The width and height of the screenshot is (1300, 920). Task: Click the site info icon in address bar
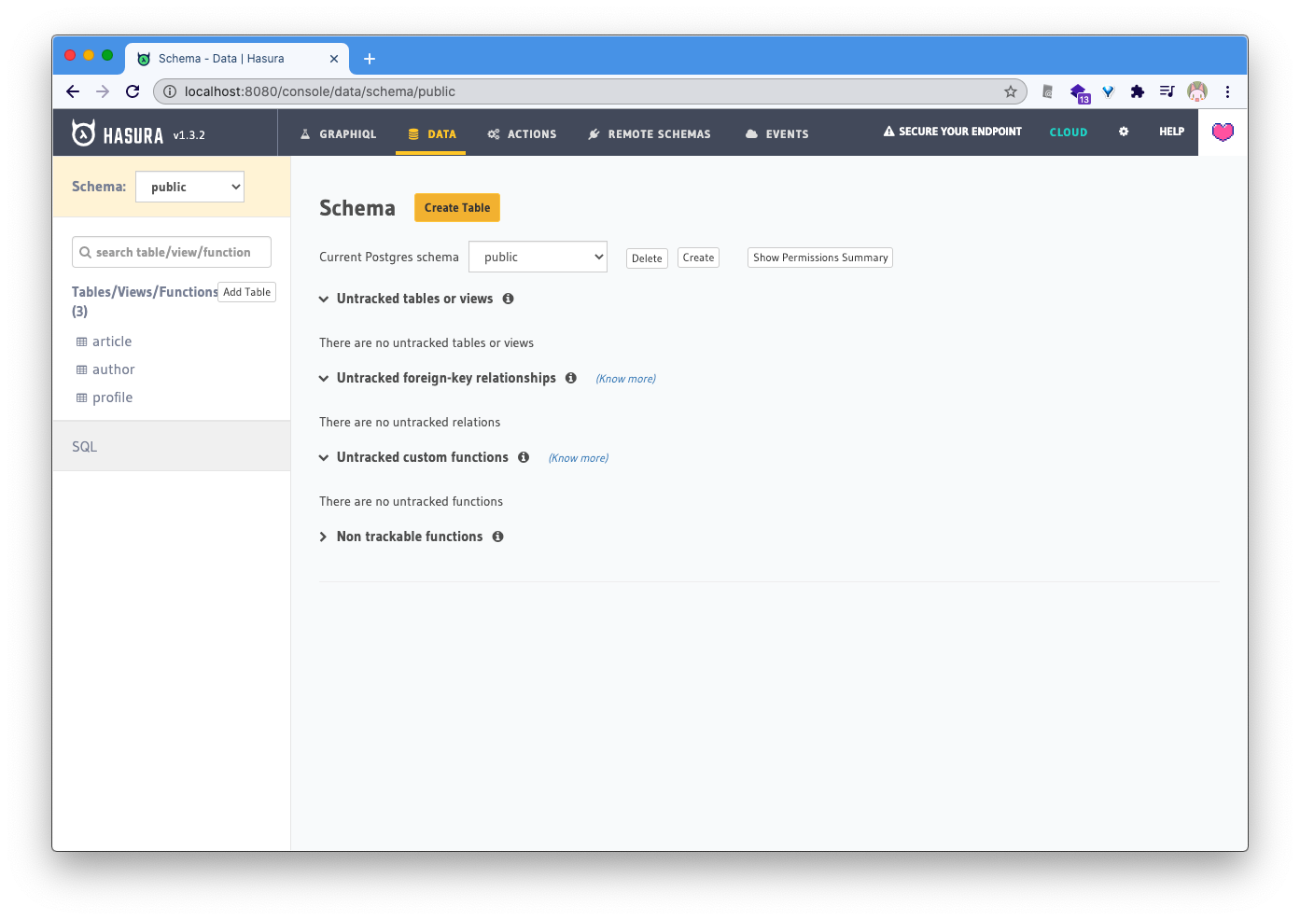click(169, 91)
